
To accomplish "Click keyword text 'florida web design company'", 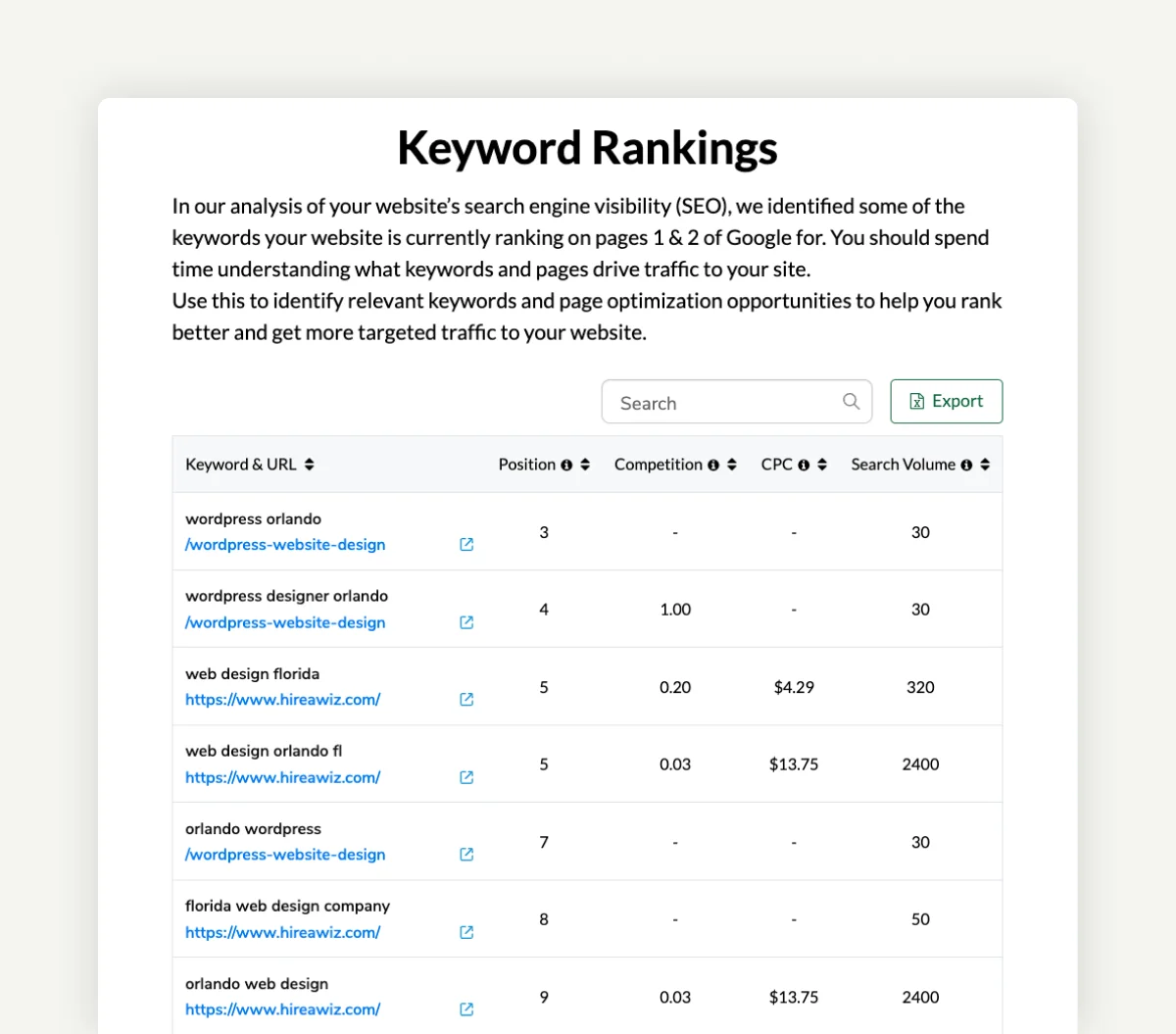I will [287, 907].
